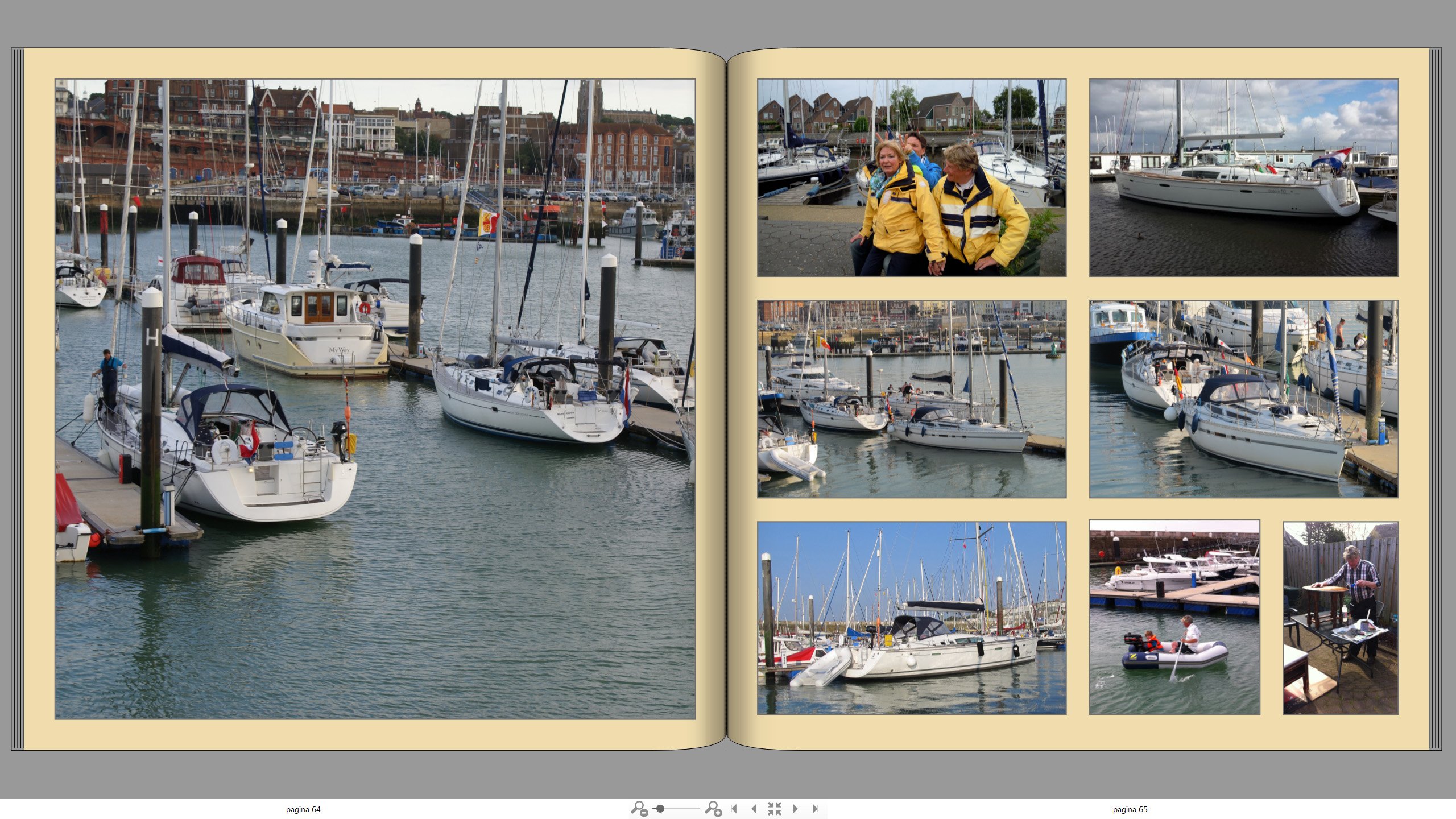Click the zoom slider handle
Viewport: 1456px width, 819px height.
(660, 808)
